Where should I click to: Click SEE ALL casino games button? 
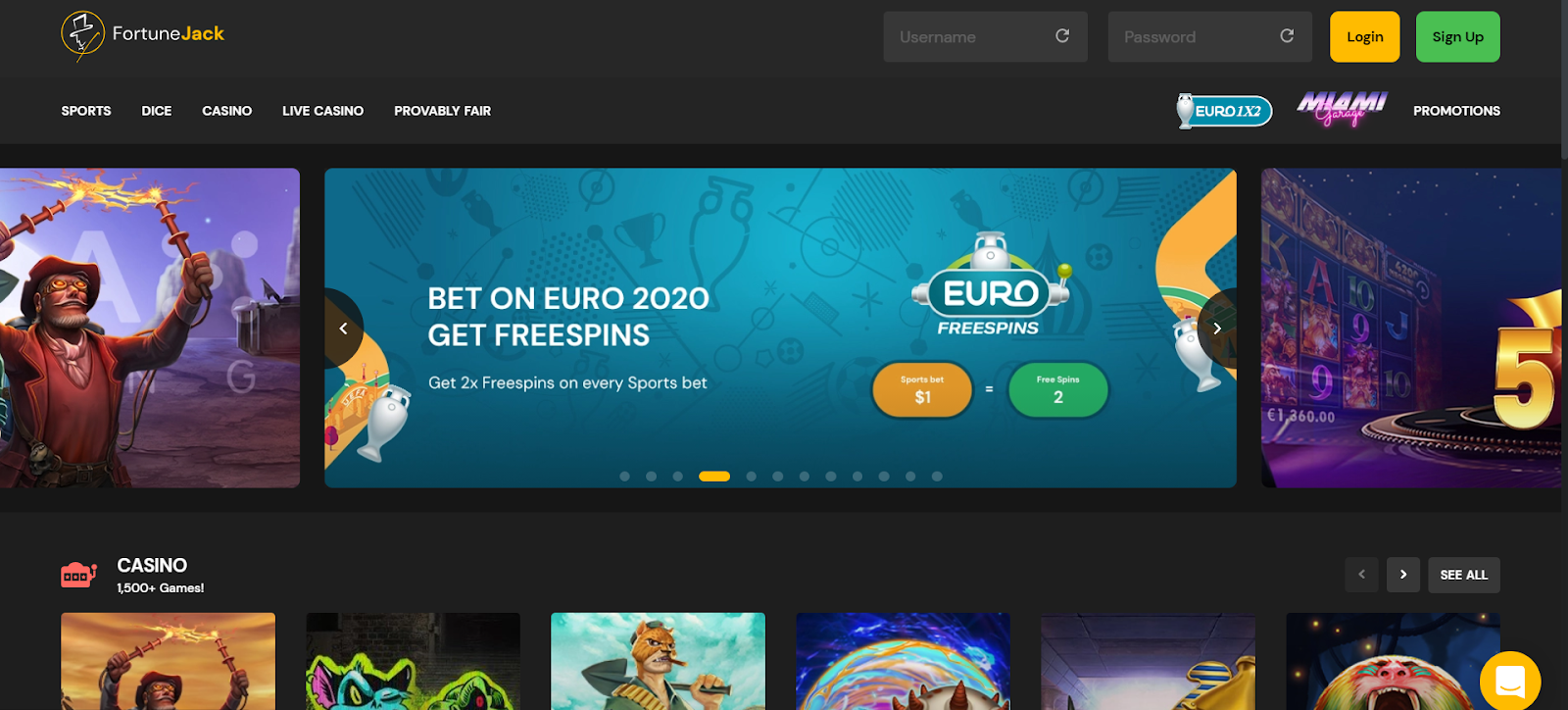coord(1463,575)
